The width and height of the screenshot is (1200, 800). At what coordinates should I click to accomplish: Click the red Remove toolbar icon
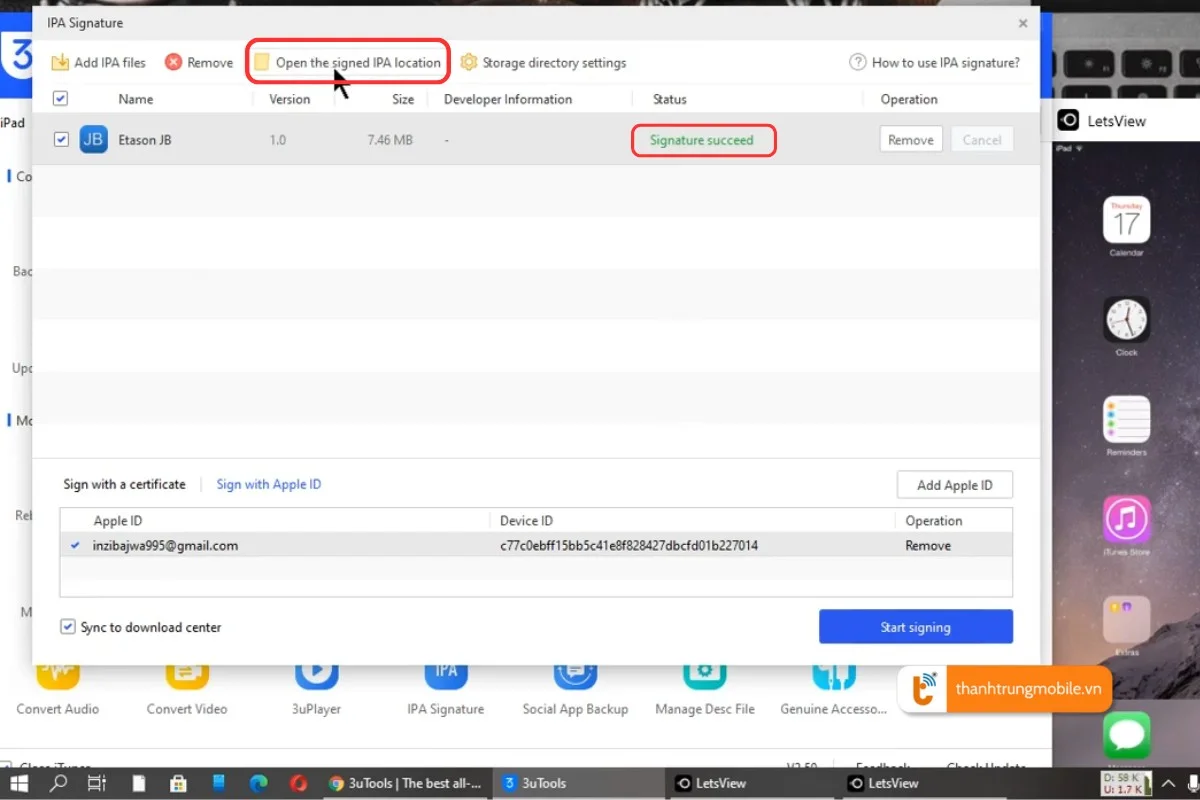[173, 62]
